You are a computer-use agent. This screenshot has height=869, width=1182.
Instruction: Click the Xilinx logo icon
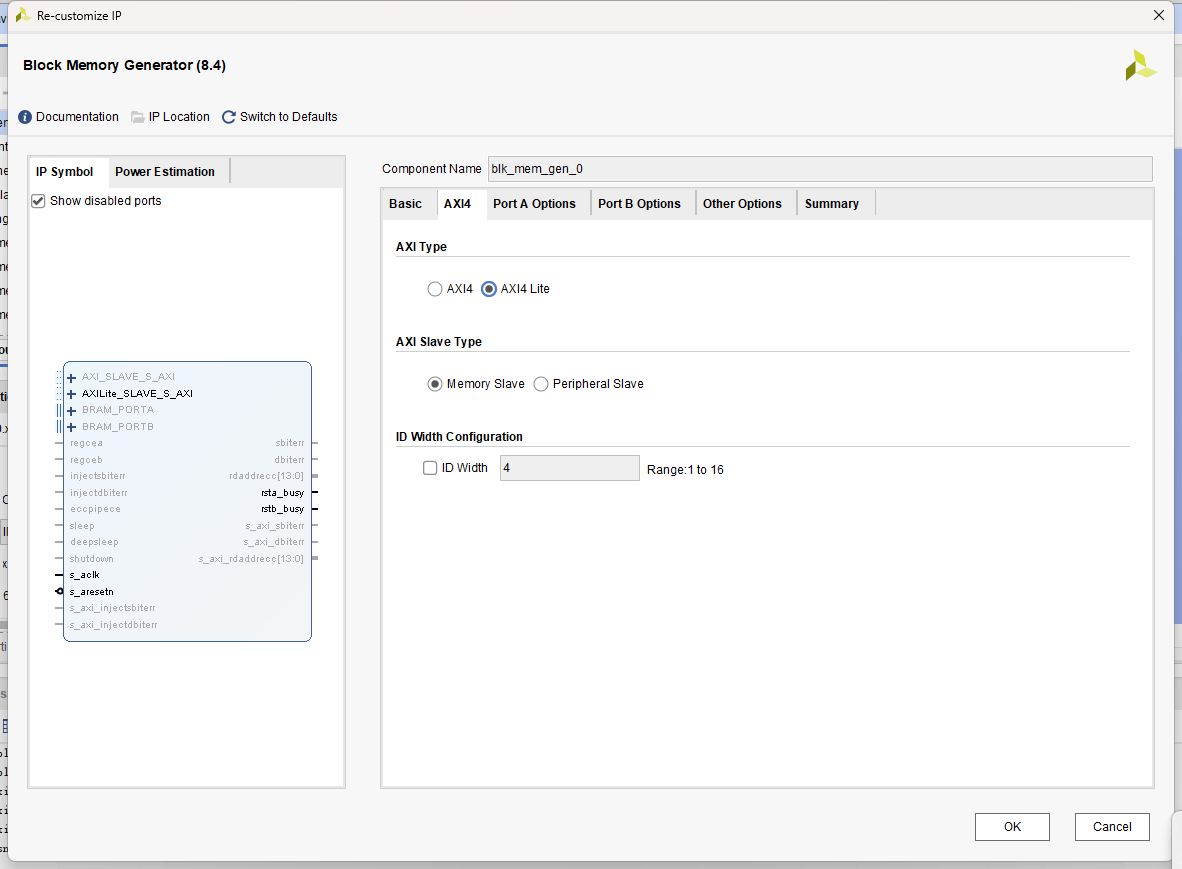[1140, 66]
